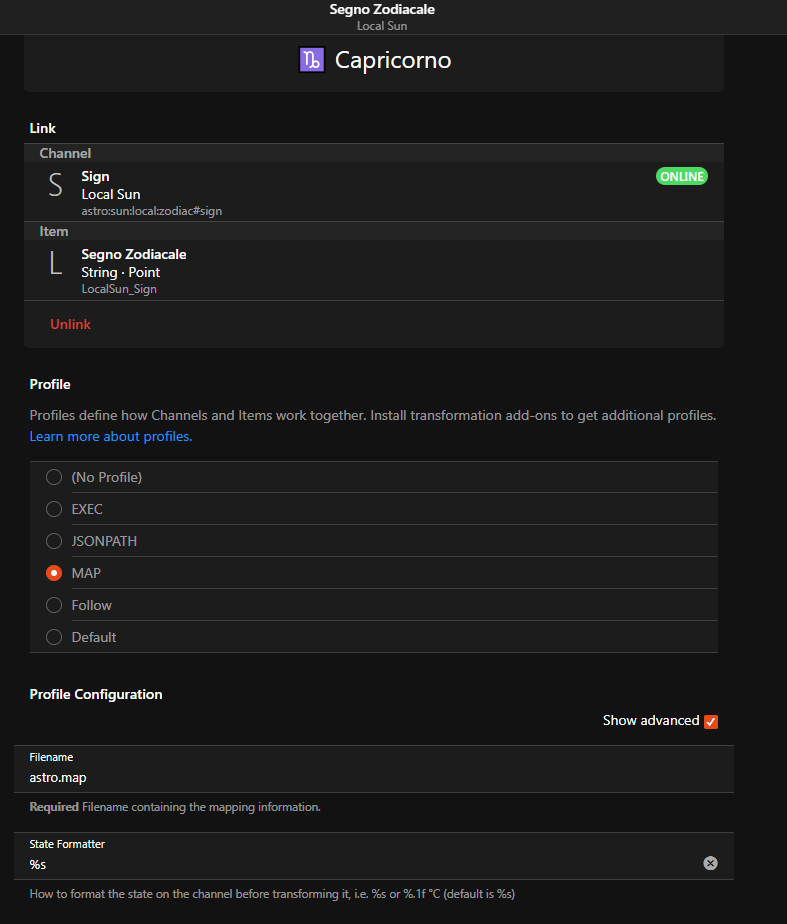This screenshot has height=924, width=787.
Task: Click the Capricorno state value text
Action: tap(393, 60)
